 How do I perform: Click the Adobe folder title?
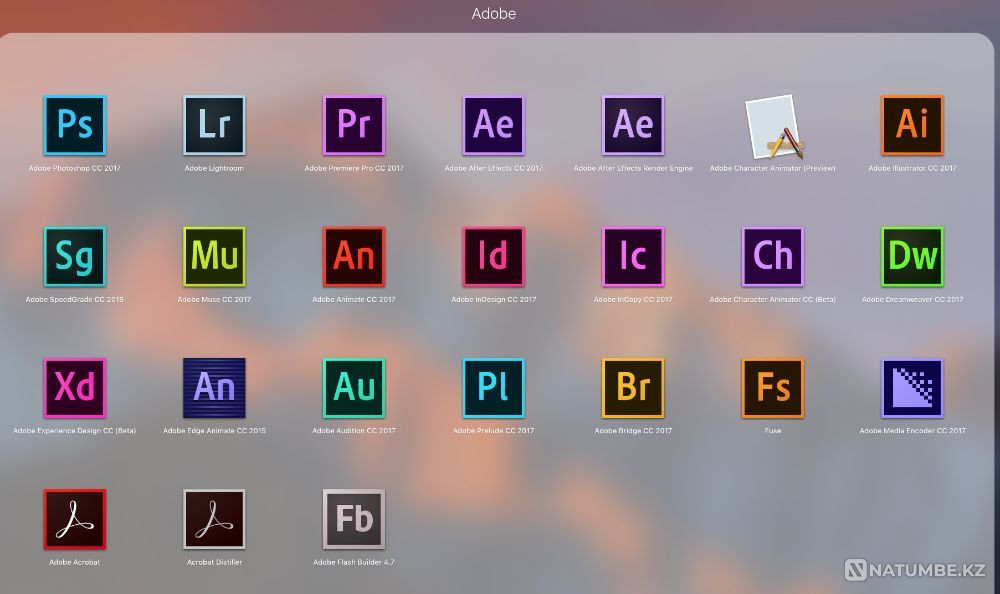494,13
